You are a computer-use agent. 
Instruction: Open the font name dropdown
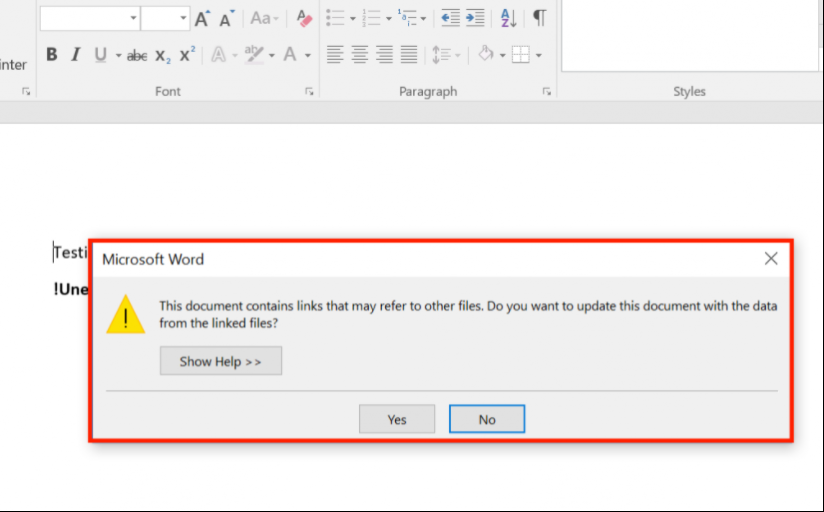pos(133,18)
